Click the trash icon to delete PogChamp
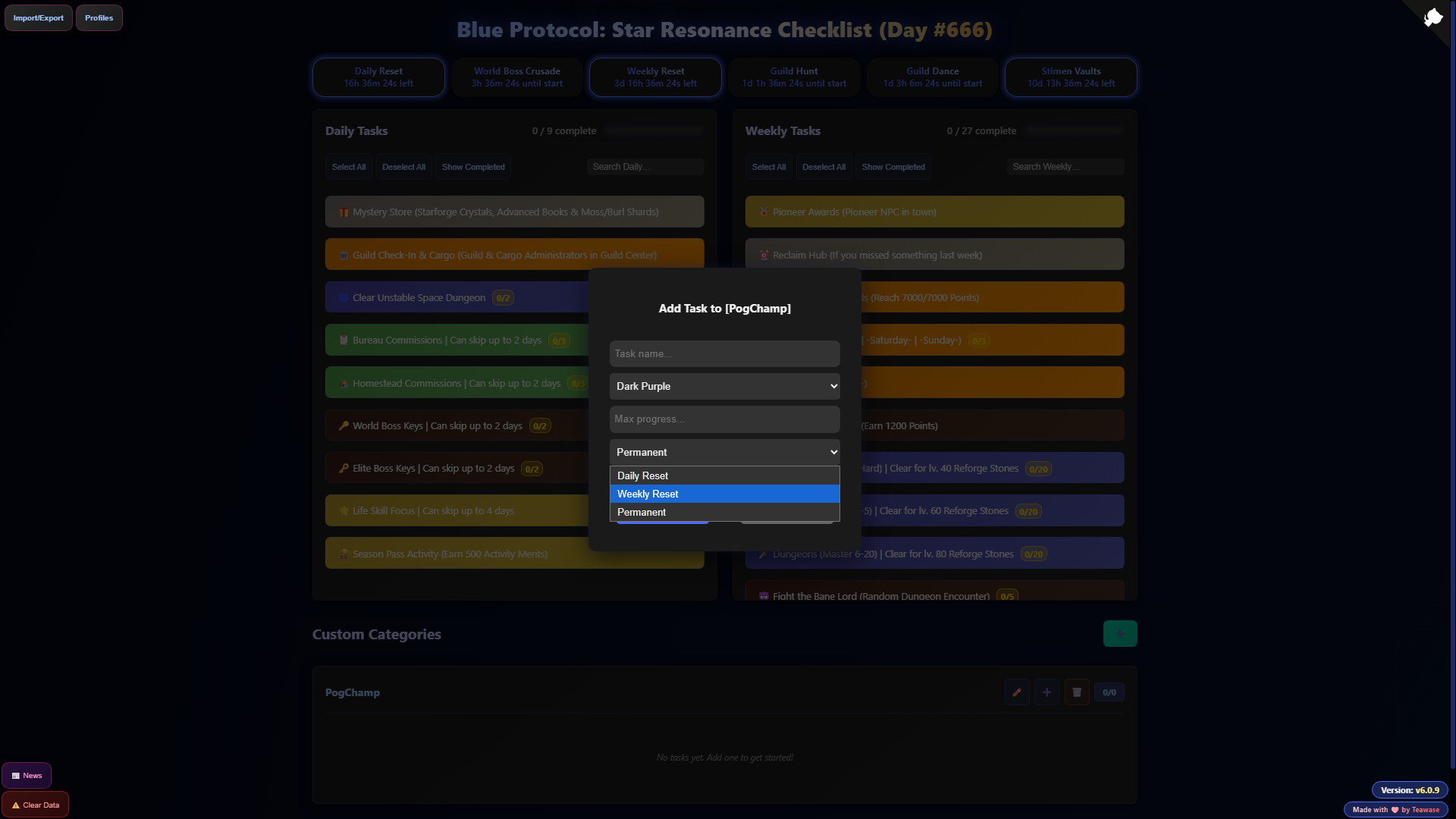 pos(1077,692)
